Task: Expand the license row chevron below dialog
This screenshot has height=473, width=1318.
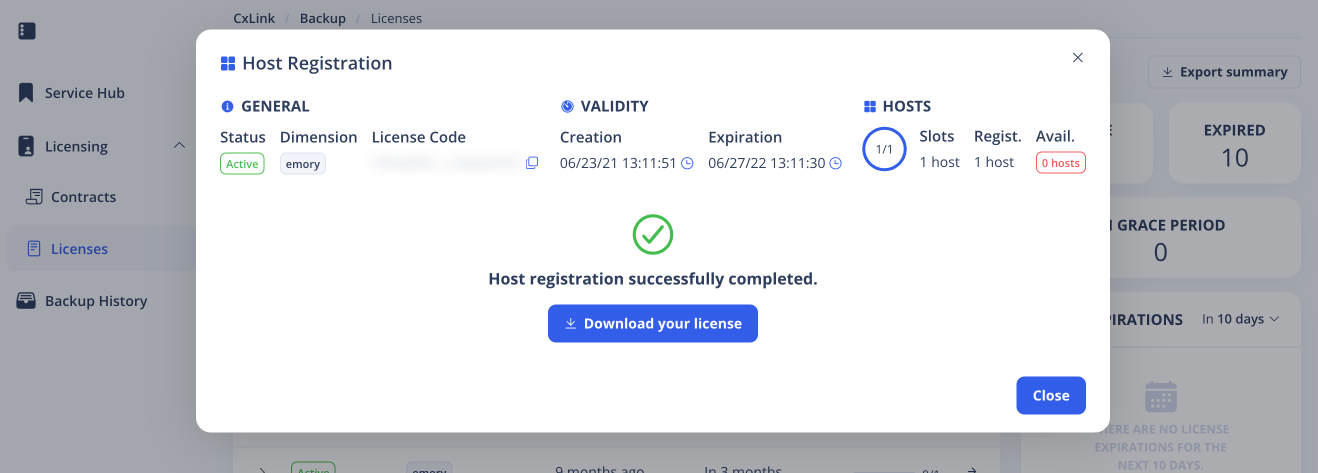Action: click(262, 469)
